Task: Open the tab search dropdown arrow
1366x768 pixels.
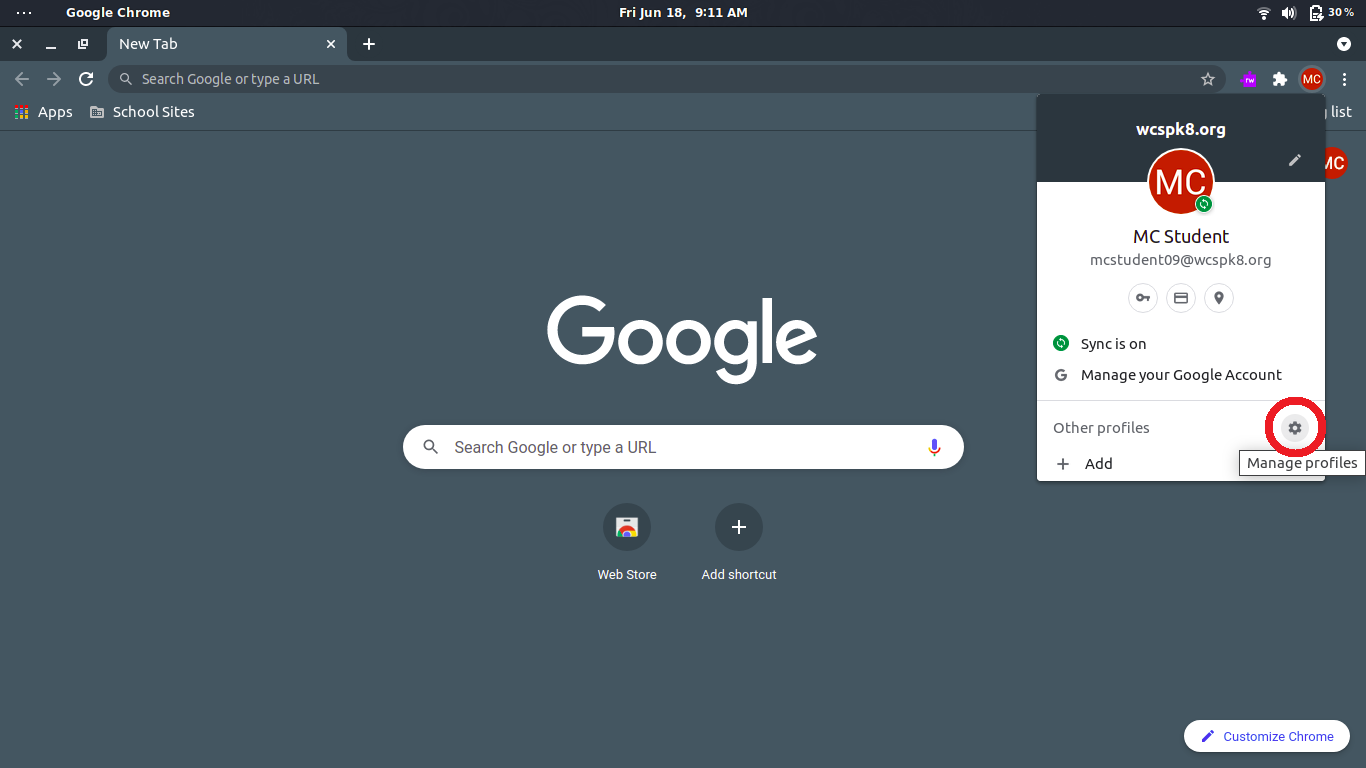Action: pos(1344,44)
